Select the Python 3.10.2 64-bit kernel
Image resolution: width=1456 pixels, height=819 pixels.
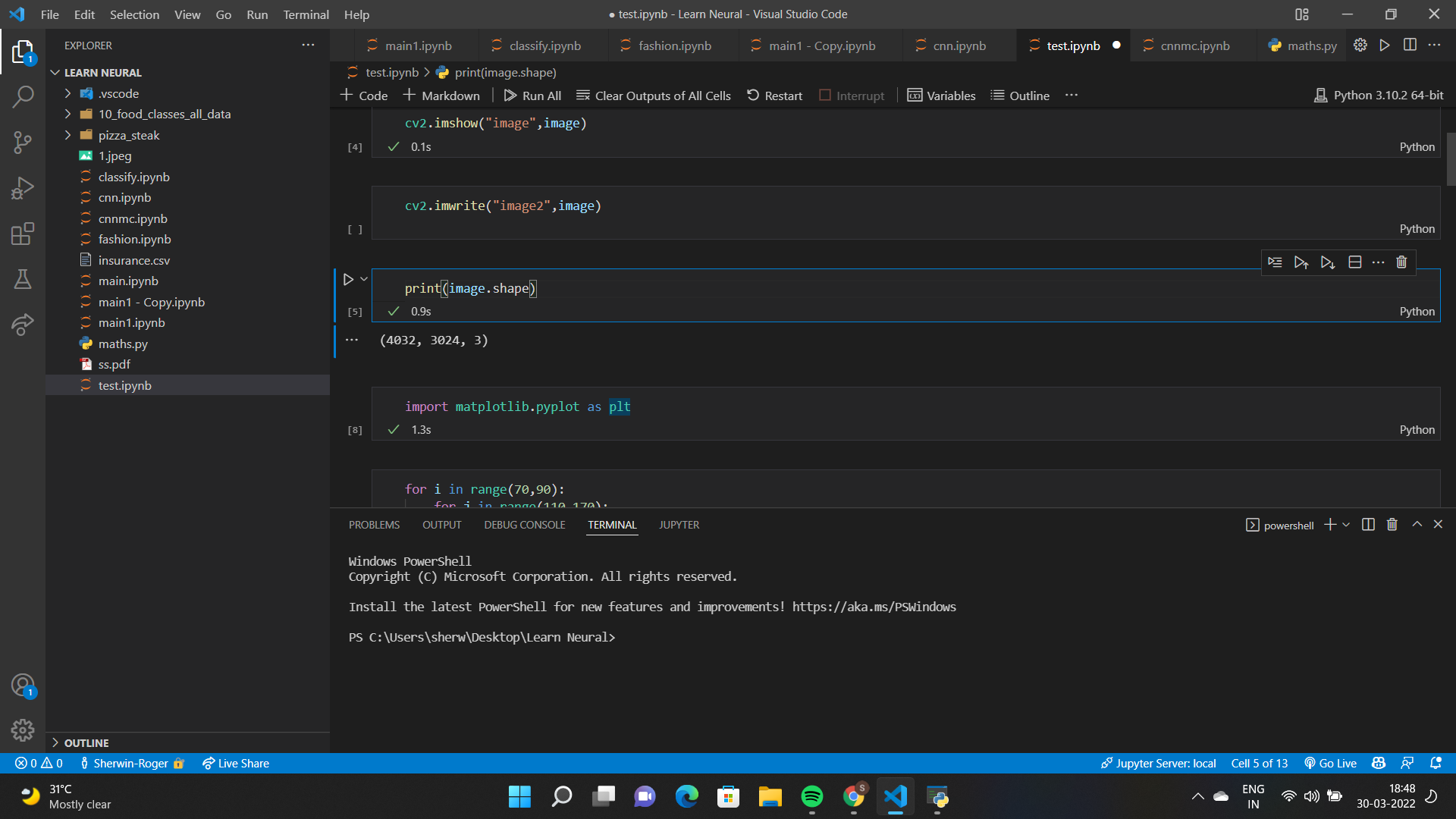[1379, 96]
